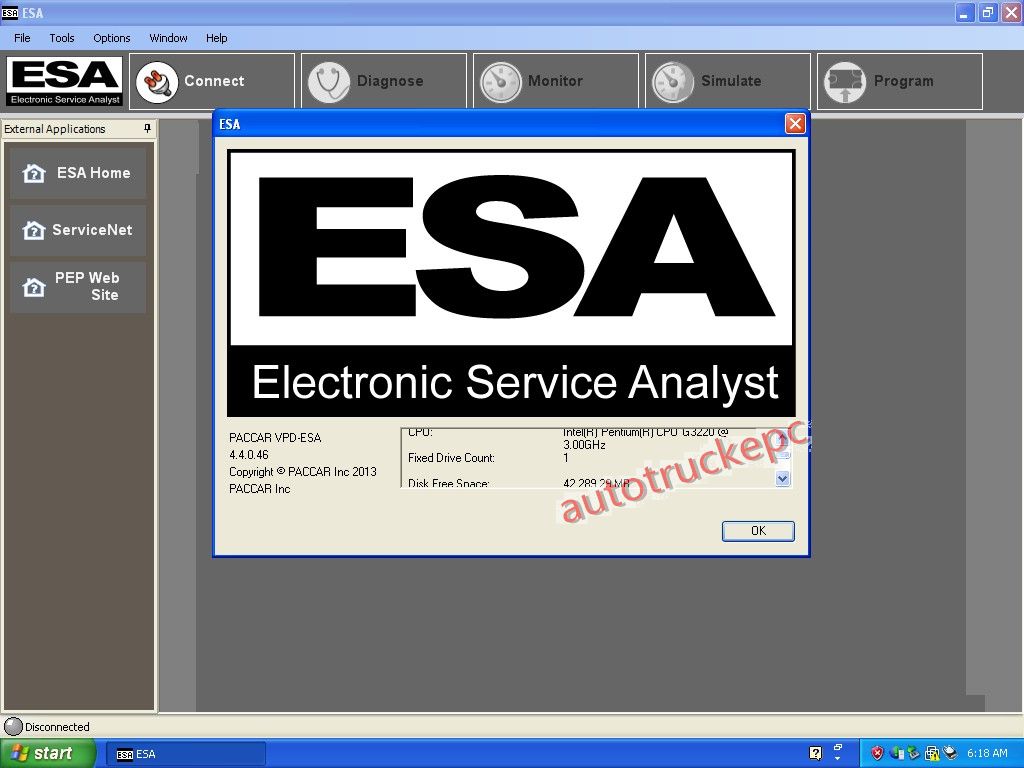Viewport: 1024px width, 768px height.
Task: Click the Diagnose toolbar label
Action: [390, 81]
